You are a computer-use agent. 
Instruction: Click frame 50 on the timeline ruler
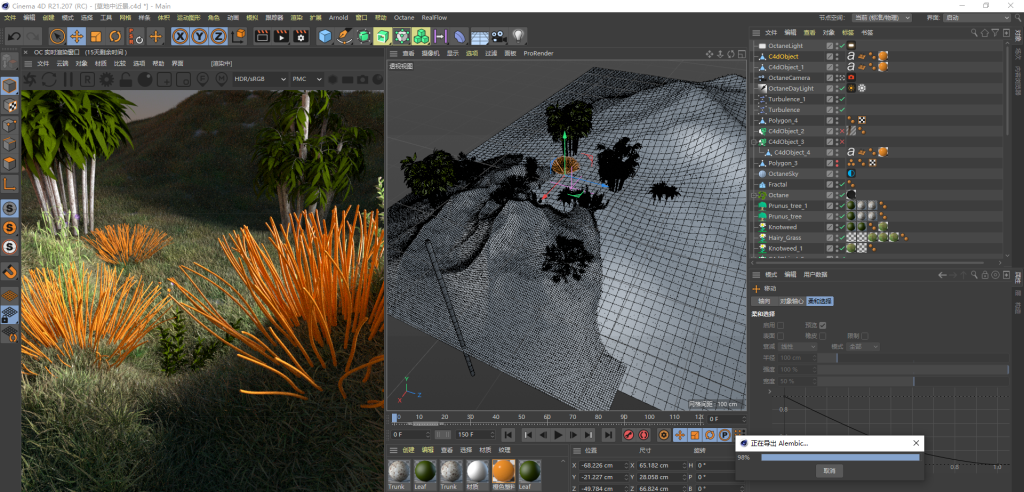(521, 417)
